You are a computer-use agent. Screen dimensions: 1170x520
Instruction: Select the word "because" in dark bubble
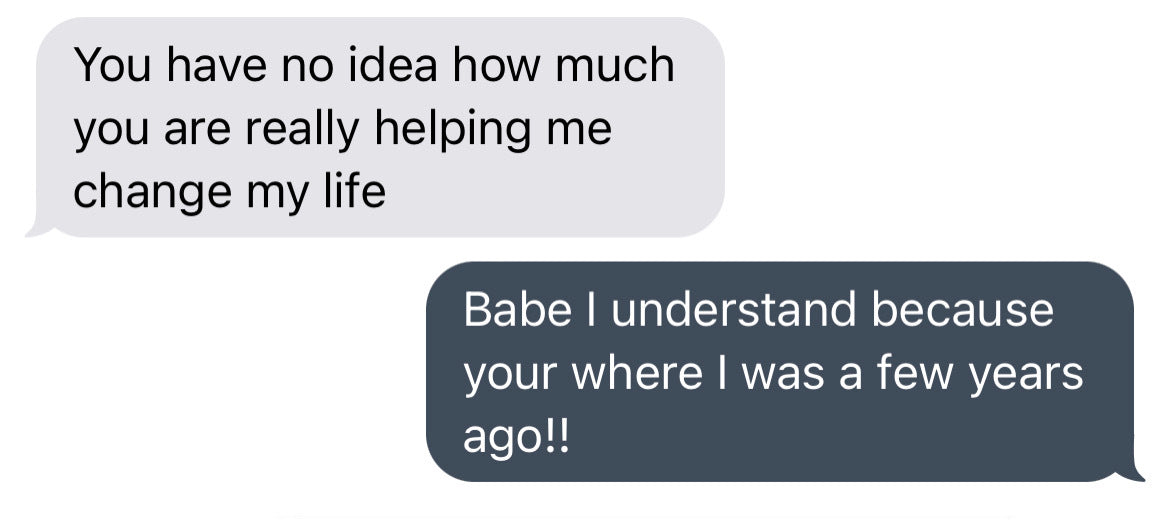tap(963, 311)
